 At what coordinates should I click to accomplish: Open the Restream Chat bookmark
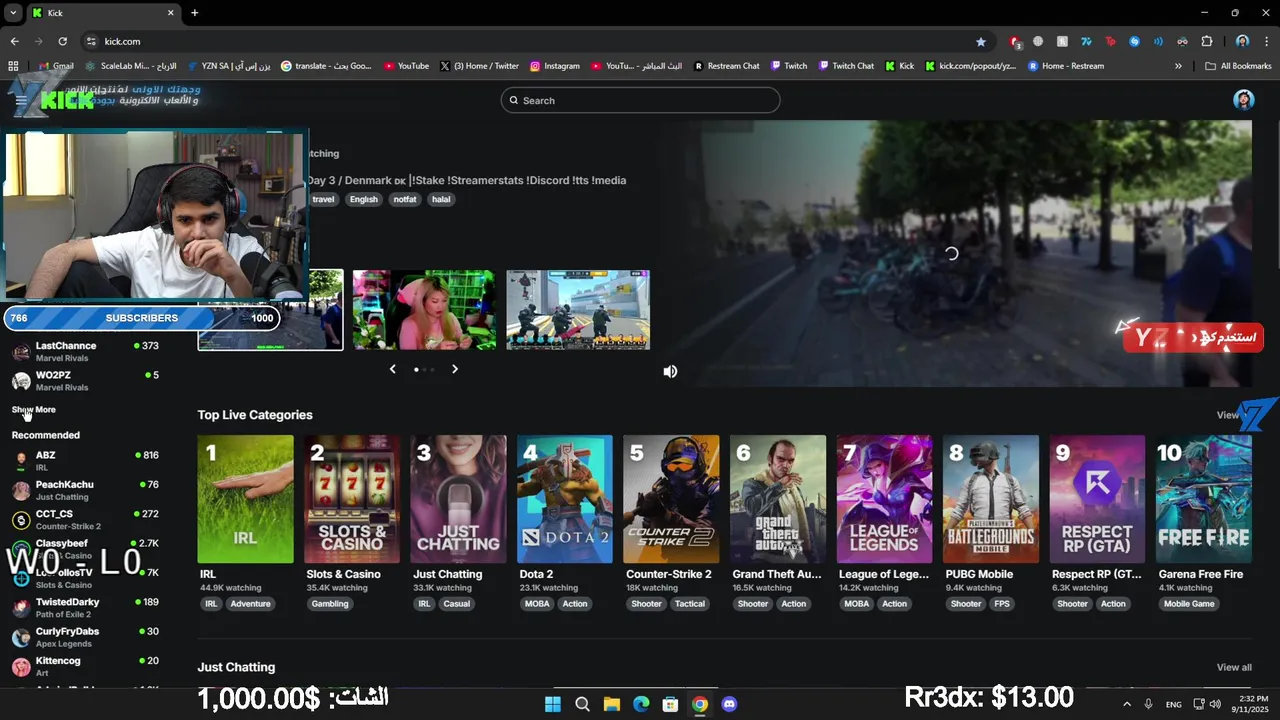point(726,66)
